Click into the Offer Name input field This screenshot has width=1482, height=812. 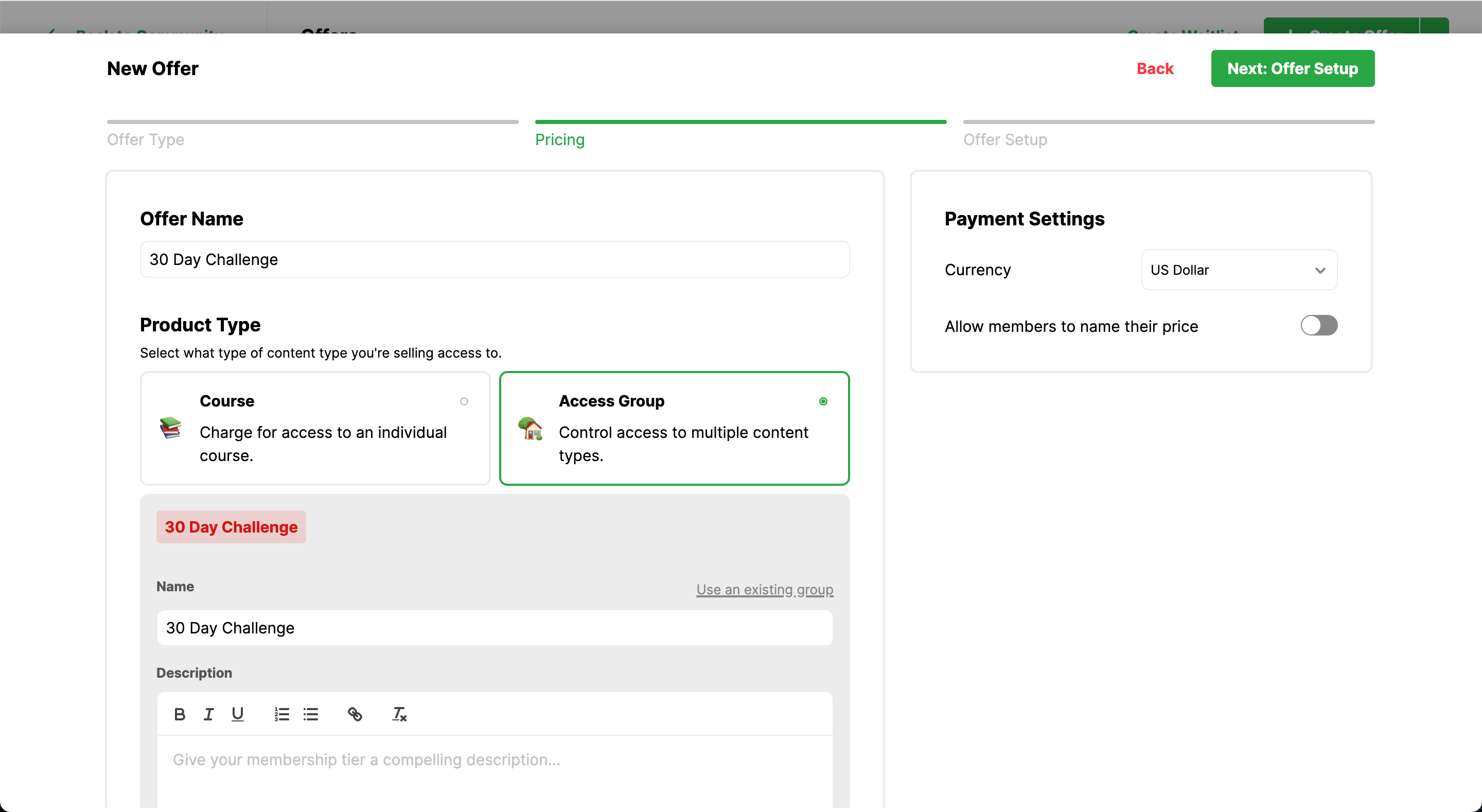click(x=494, y=259)
